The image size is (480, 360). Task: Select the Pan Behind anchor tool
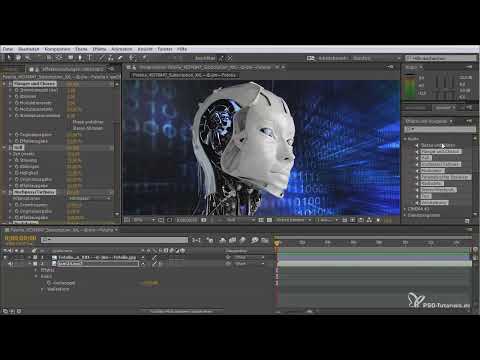tap(59, 58)
